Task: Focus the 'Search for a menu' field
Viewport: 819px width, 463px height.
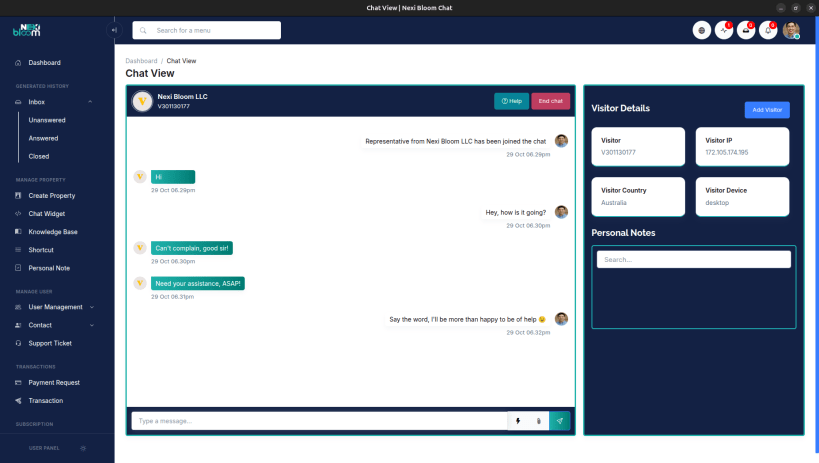Action: (206, 30)
